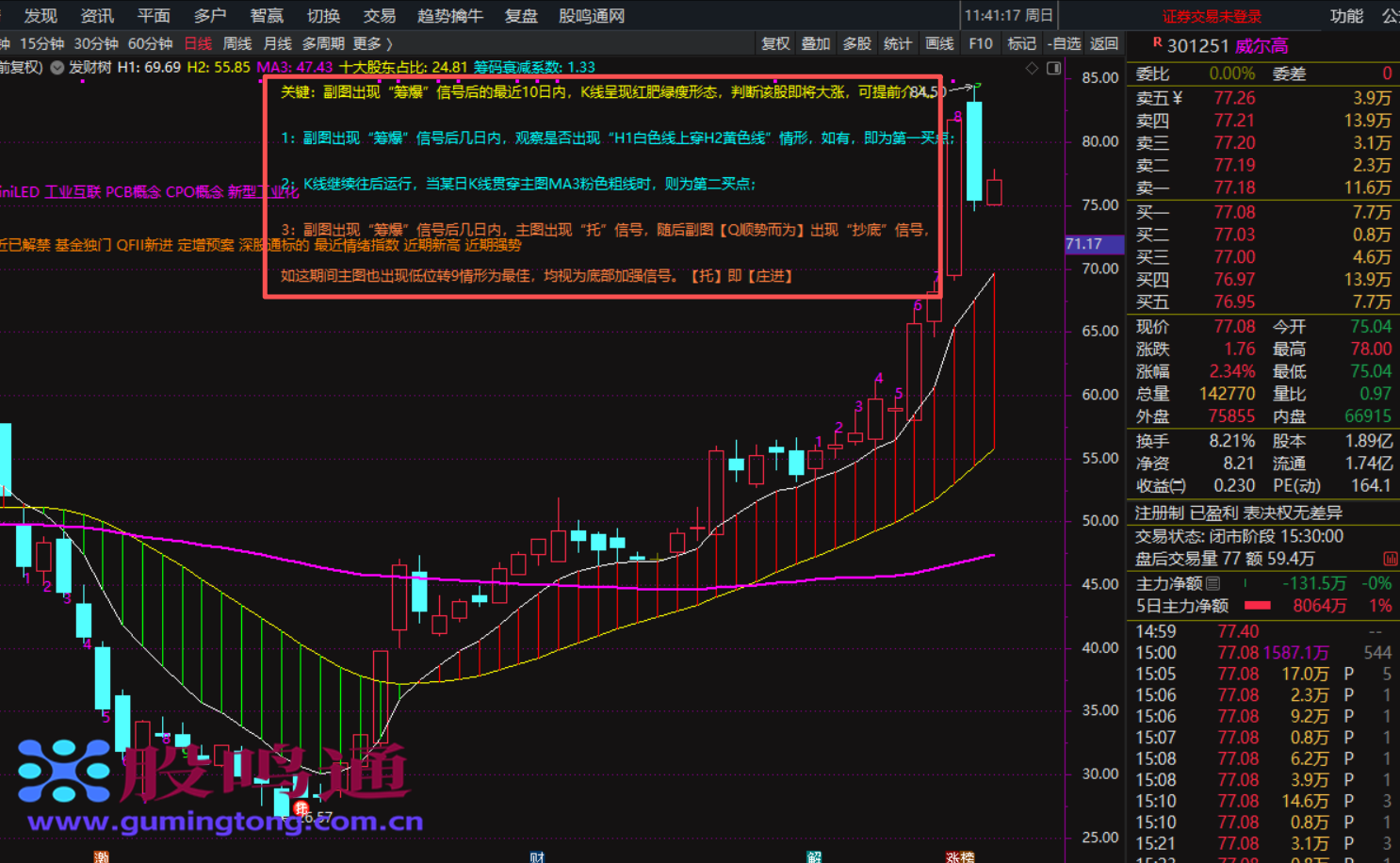The image size is (1400, 863).
Task: Open the 功能 menu
Action: point(1346,15)
